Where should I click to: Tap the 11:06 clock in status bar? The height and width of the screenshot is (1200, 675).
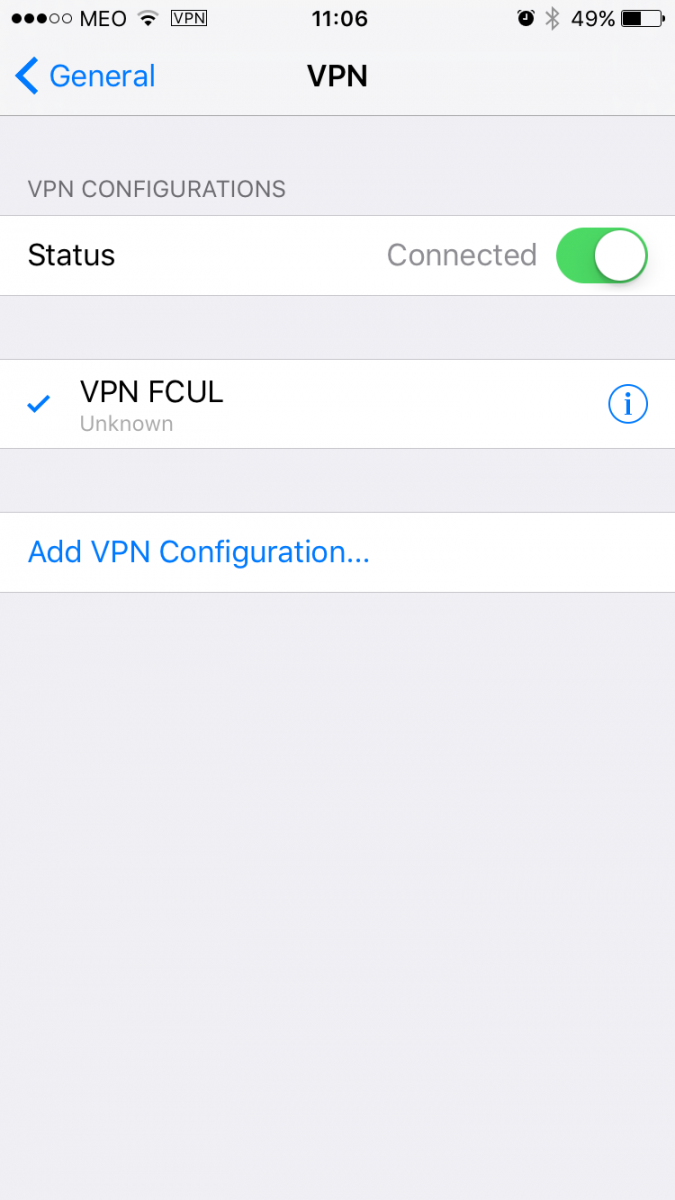click(339, 18)
